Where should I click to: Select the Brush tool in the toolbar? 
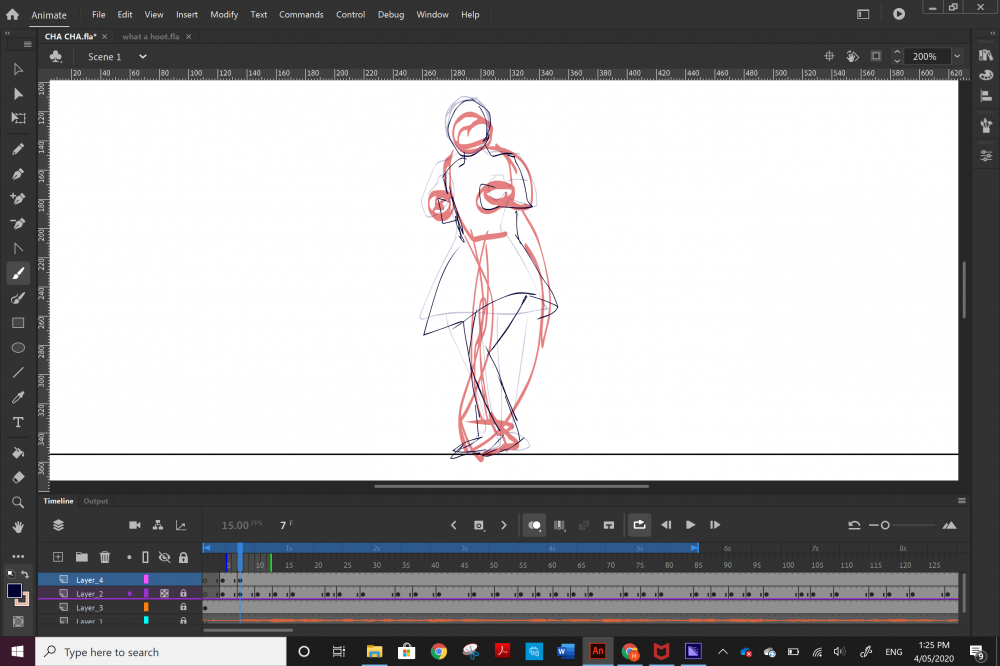(18, 273)
